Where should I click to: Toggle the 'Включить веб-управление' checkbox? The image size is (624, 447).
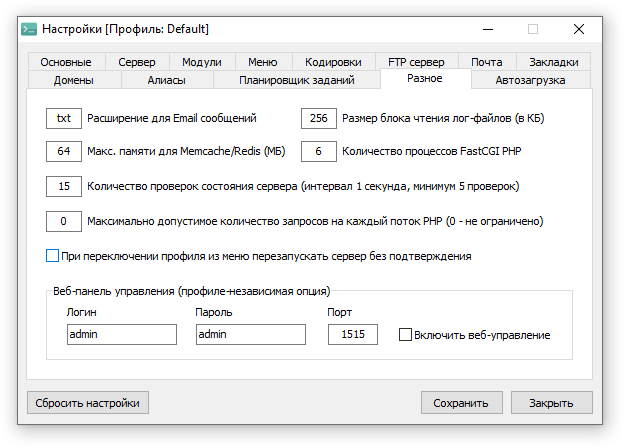(405, 335)
